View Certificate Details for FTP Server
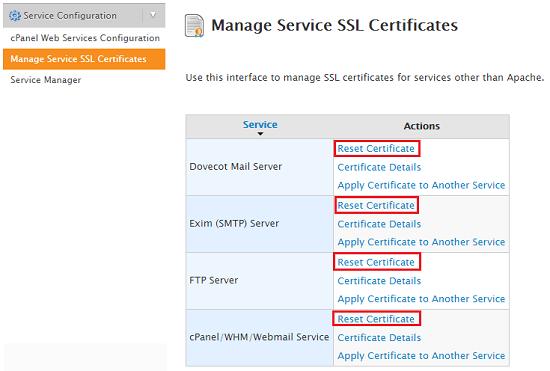The image size is (550, 371). tap(379, 281)
